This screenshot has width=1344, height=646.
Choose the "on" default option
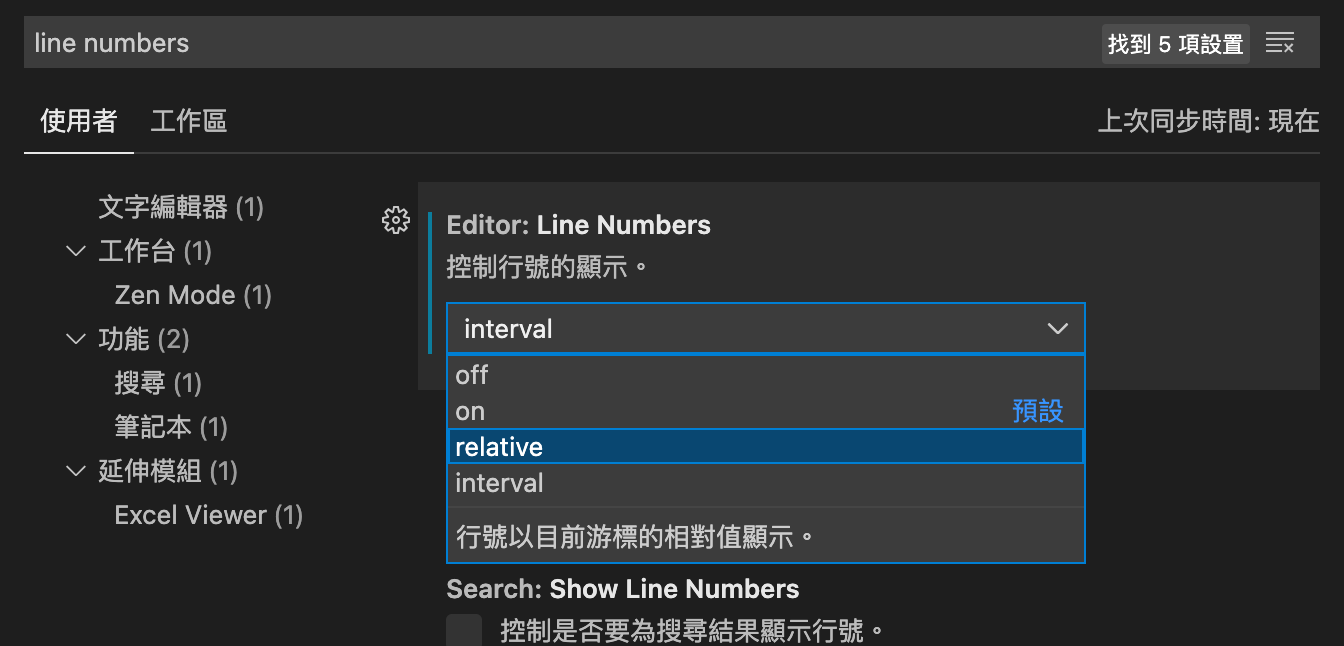click(x=471, y=411)
